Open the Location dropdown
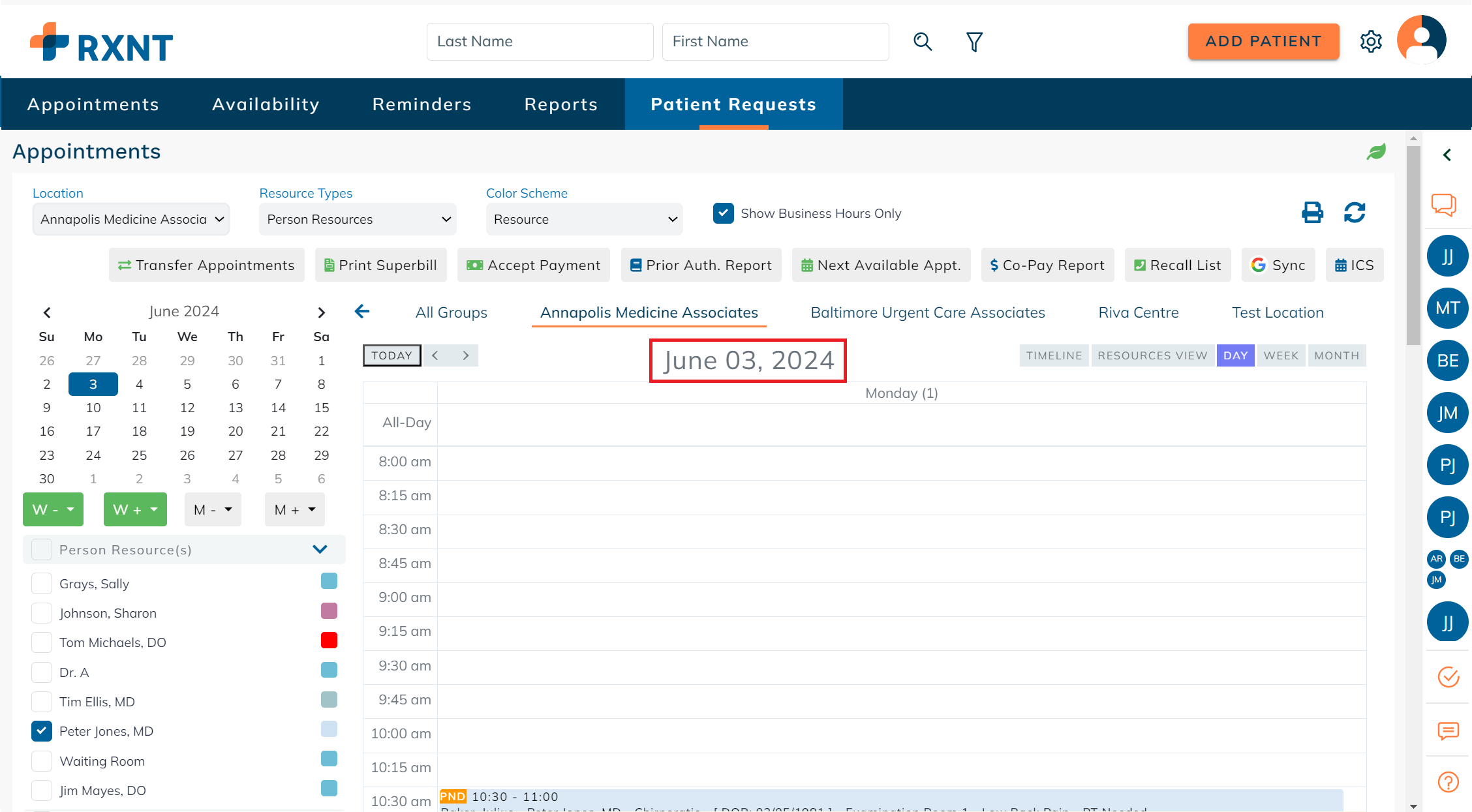 (130, 219)
